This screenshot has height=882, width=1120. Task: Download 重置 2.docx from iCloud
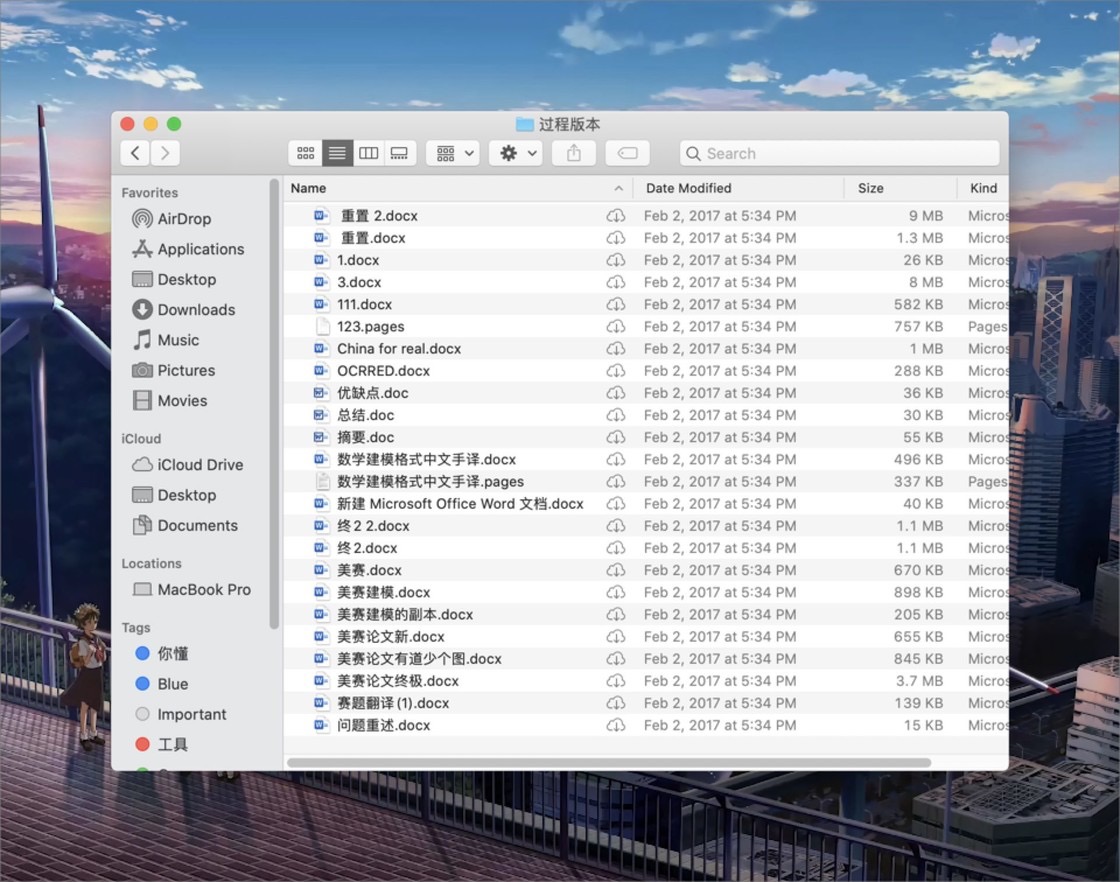pyautogui.click(x=616, y=216)
